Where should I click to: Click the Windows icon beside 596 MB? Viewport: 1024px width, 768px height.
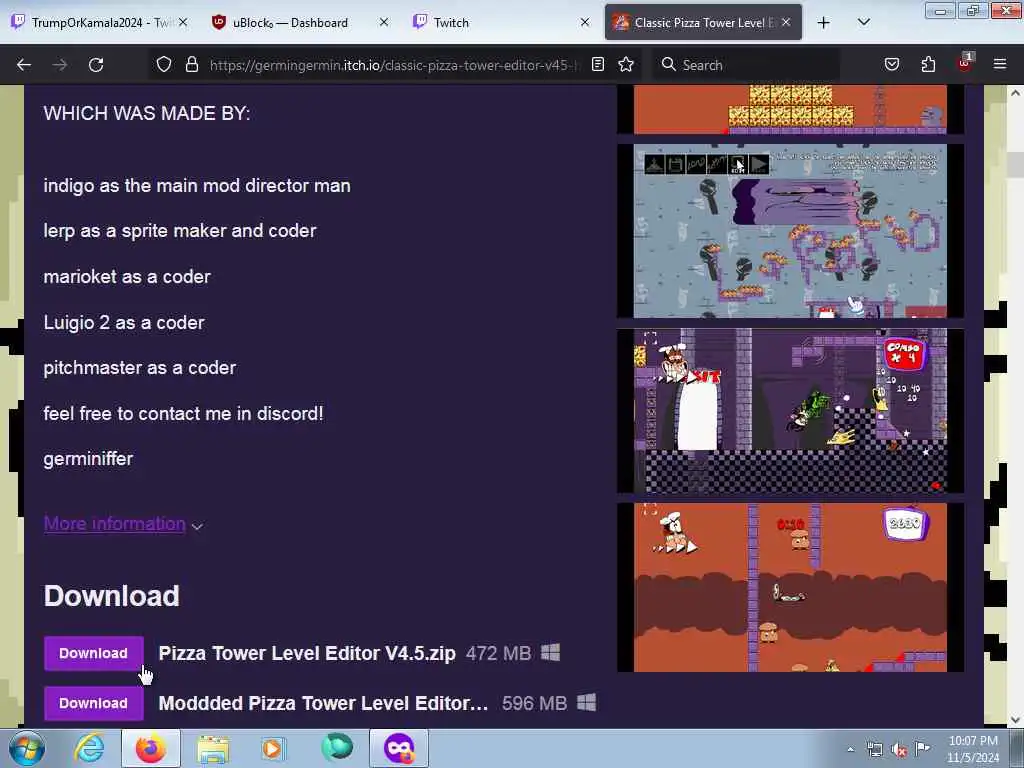point(586,703)
